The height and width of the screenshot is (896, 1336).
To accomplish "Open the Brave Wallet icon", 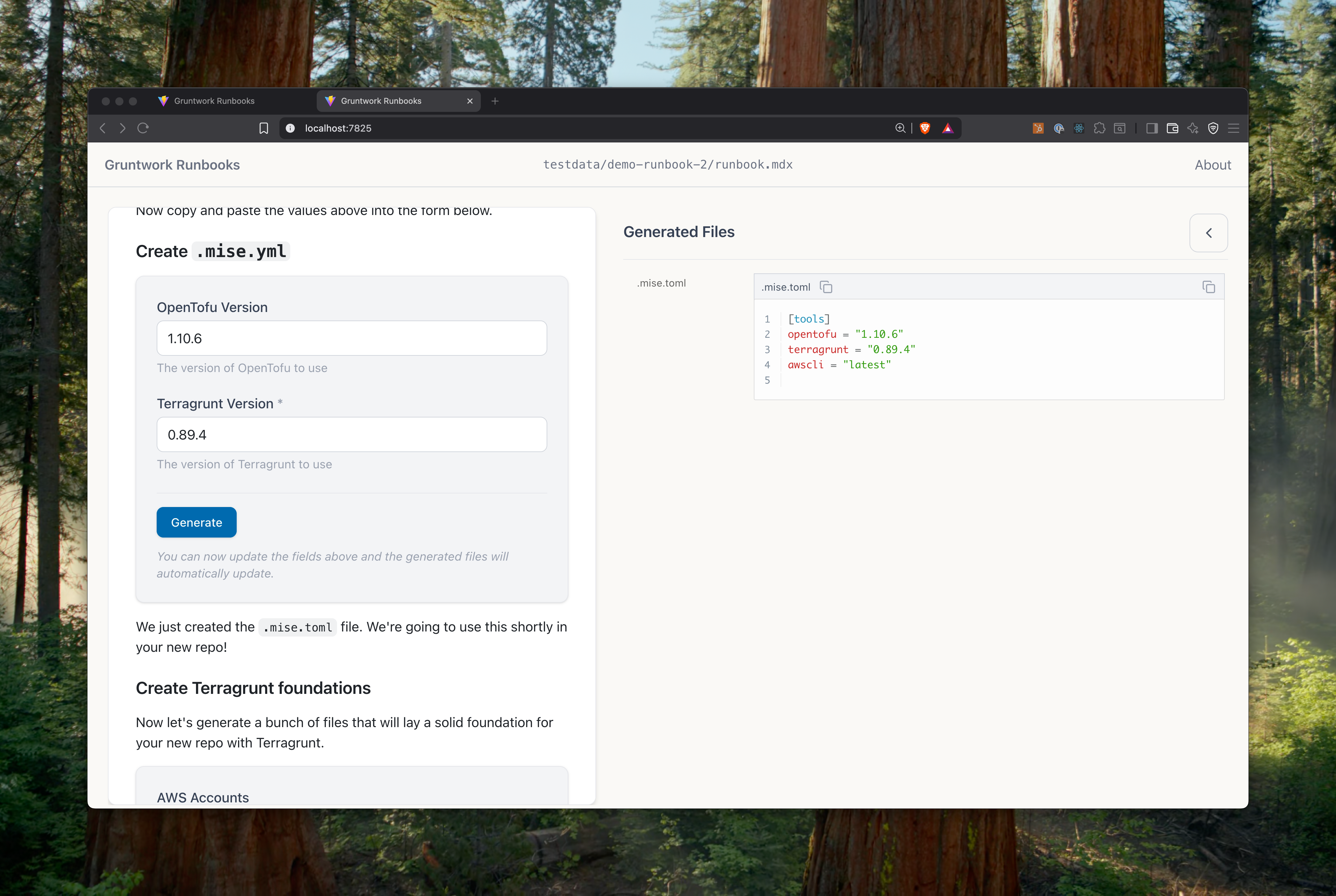I will pyautogui.click(x=1173, y=128).
